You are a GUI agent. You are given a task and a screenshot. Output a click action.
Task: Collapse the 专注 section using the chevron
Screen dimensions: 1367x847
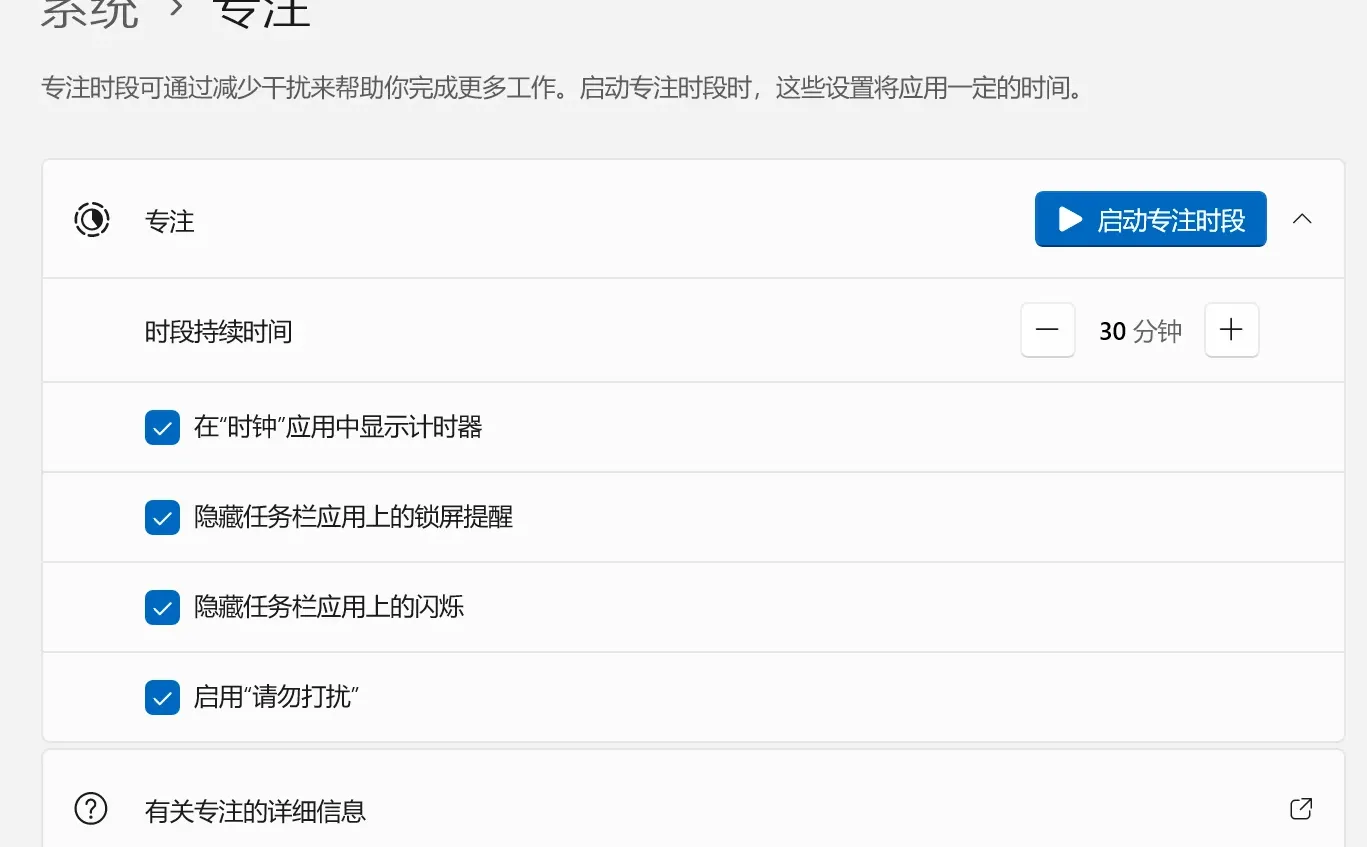1302,218
